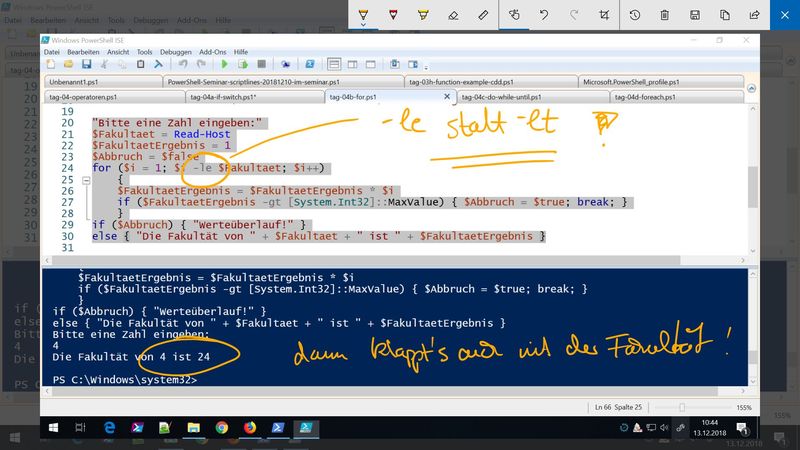This screenshot has width=800, height=450.
Task: Open the Datei menu in ISE
Action: 52,52
